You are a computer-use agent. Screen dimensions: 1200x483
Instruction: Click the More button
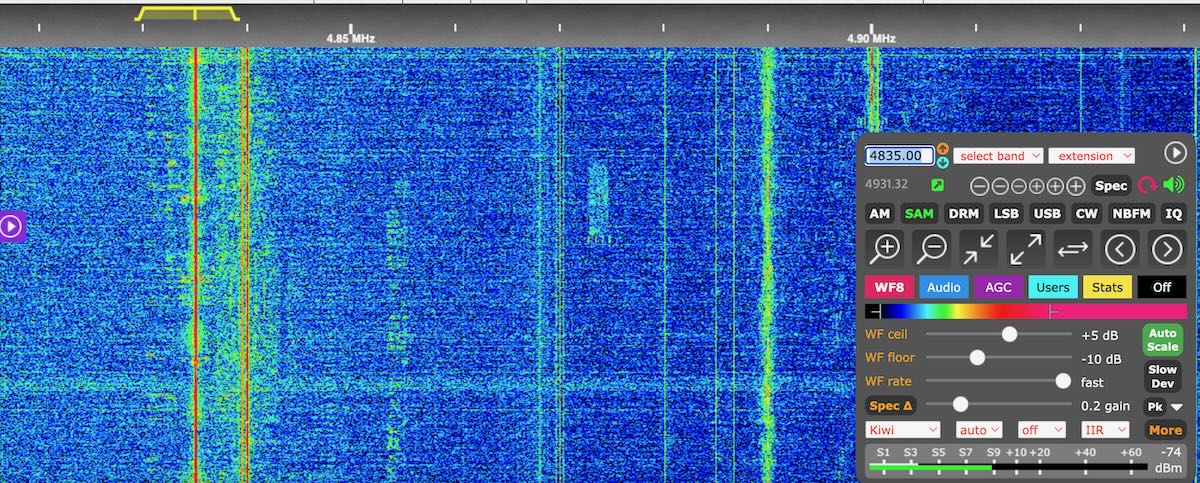coord(1165,430)
